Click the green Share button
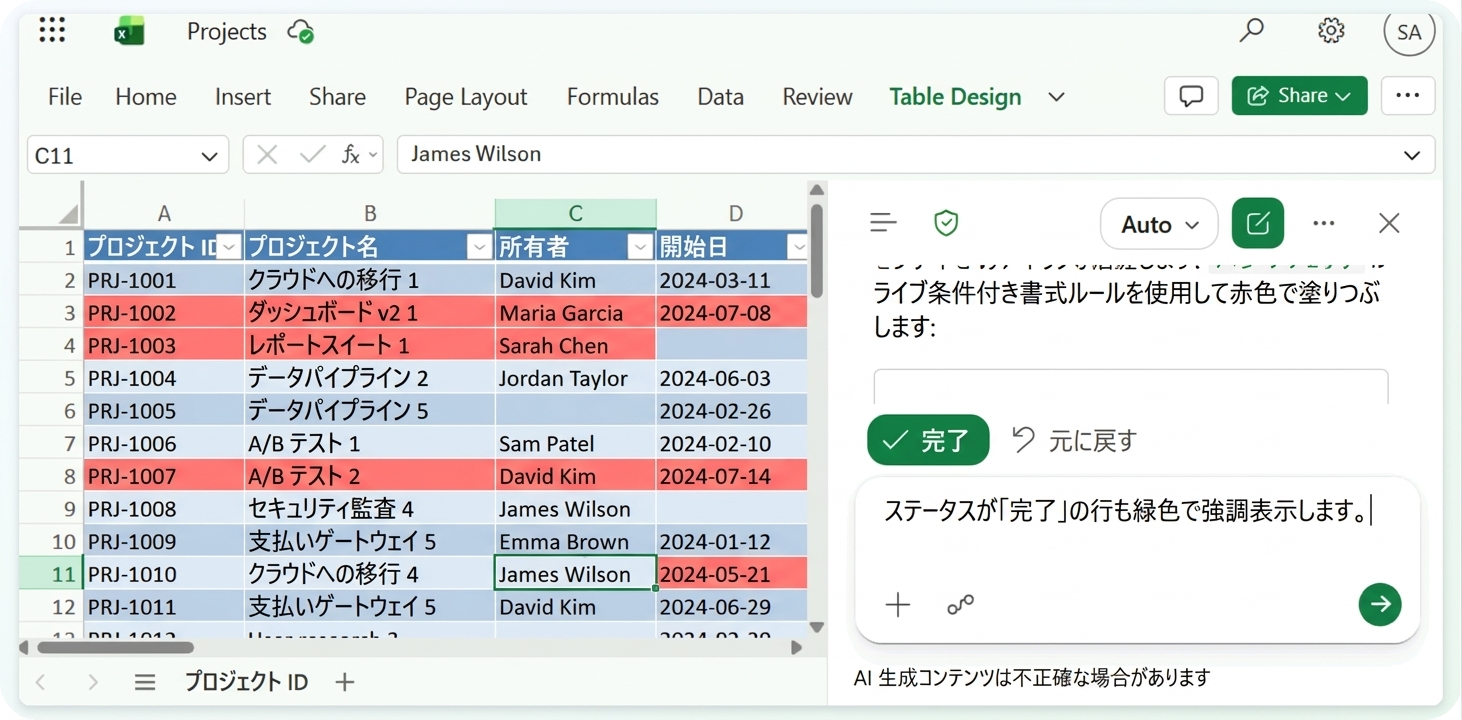 (x=1299, y=96)
